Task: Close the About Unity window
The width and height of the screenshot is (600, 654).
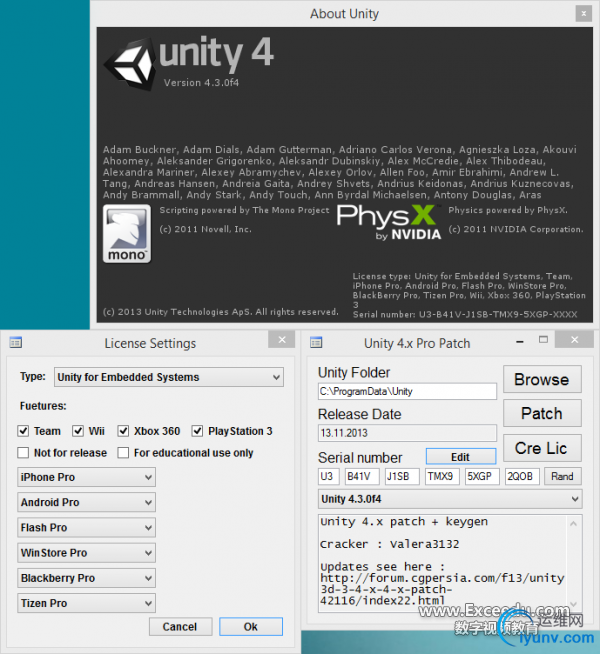Action: click(584, 13)
